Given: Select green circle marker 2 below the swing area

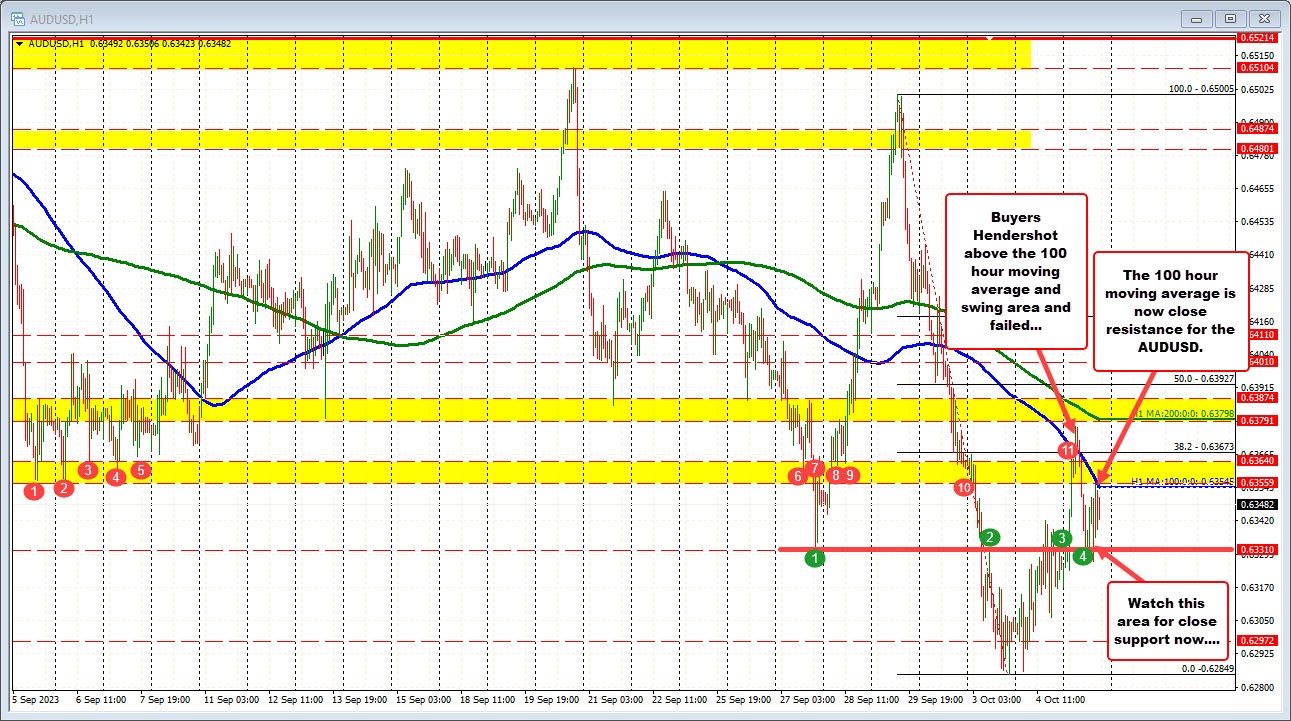Looking at the screenshot, I should click(988, 536).
